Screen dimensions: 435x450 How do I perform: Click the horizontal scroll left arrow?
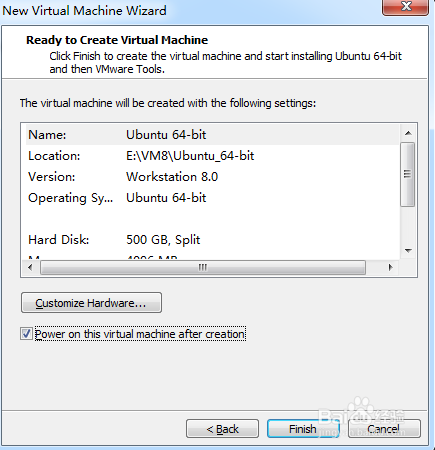pyautogui.click(x=30, y=267)
